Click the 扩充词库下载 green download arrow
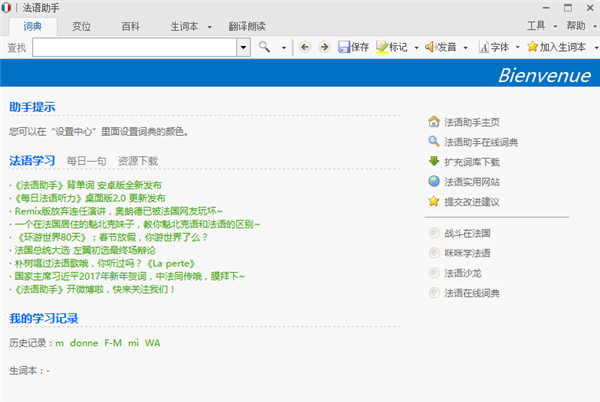This screenshot has width=600, height=402. click(433, 161)
